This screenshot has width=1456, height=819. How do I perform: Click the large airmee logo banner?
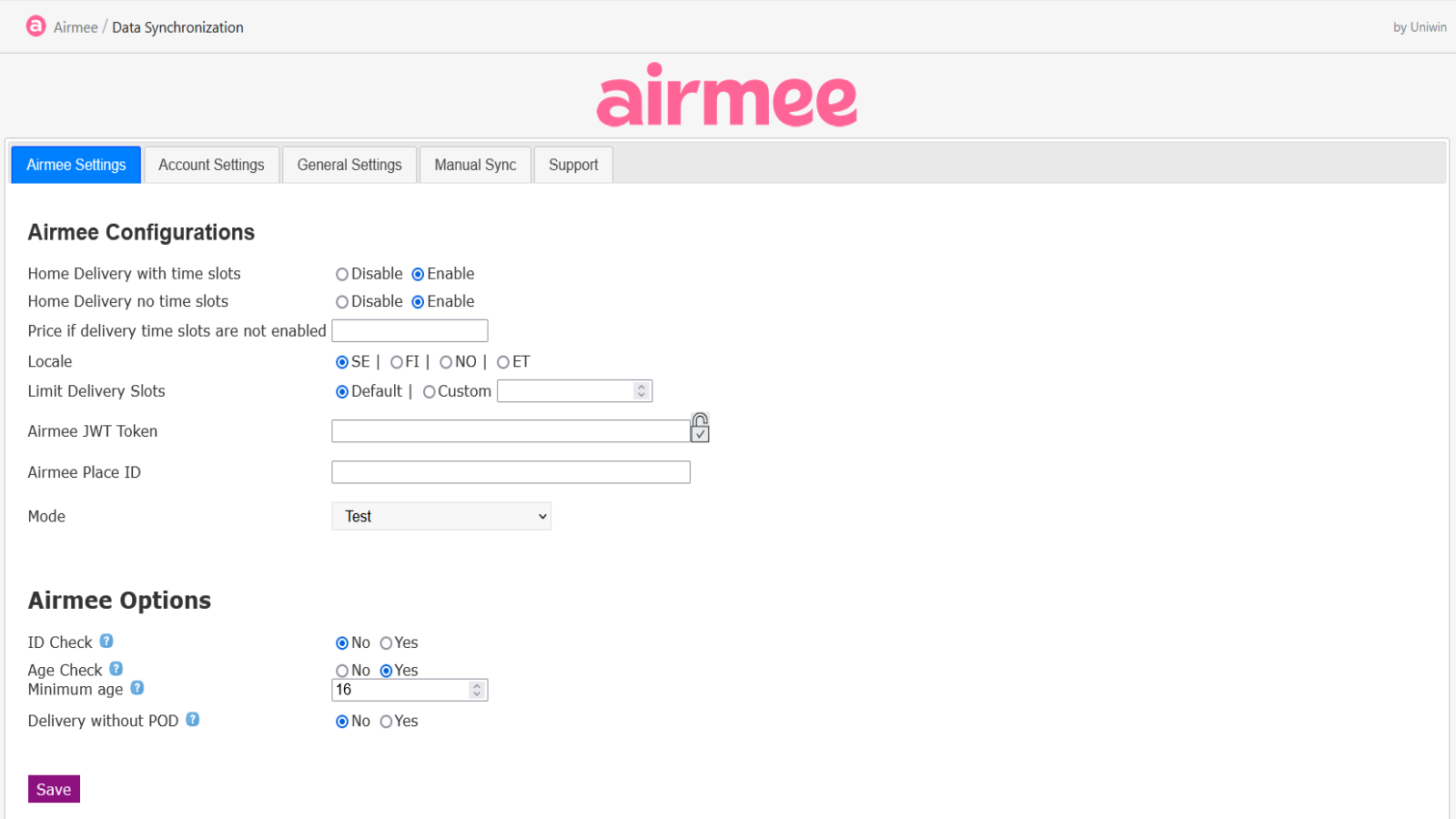click(x=726, y=95)
